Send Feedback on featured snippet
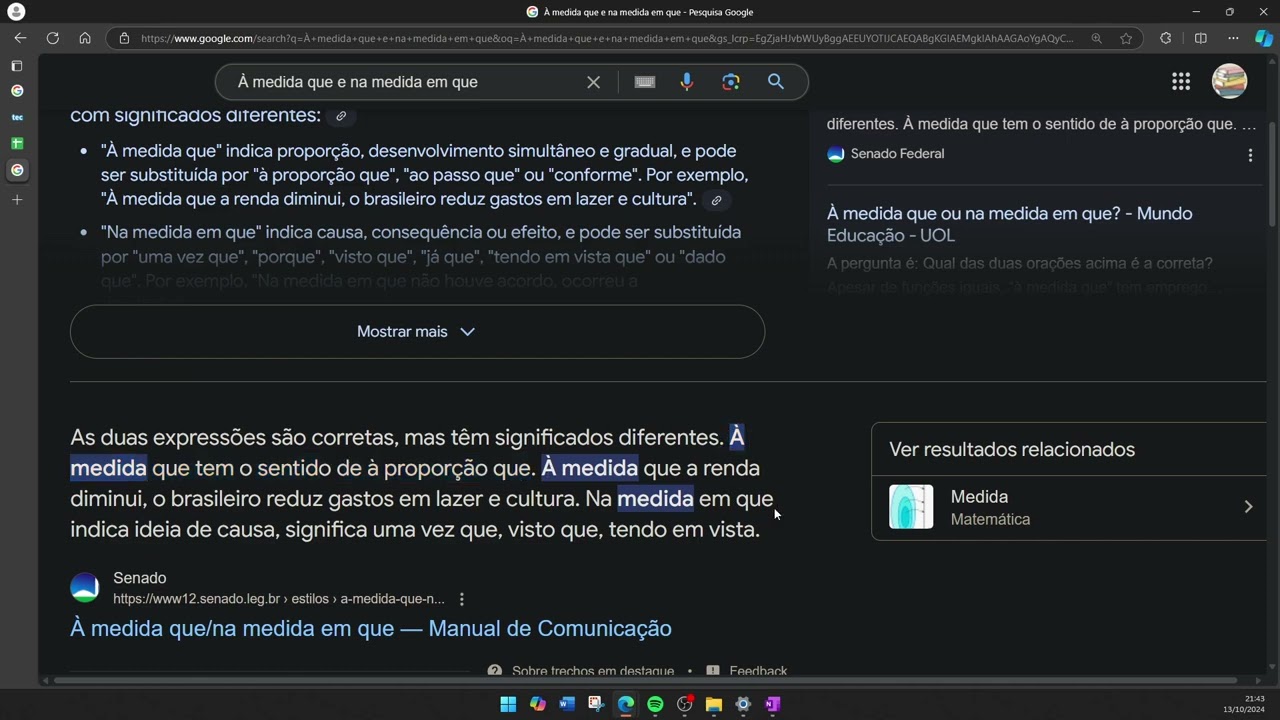 pos(758,671)
